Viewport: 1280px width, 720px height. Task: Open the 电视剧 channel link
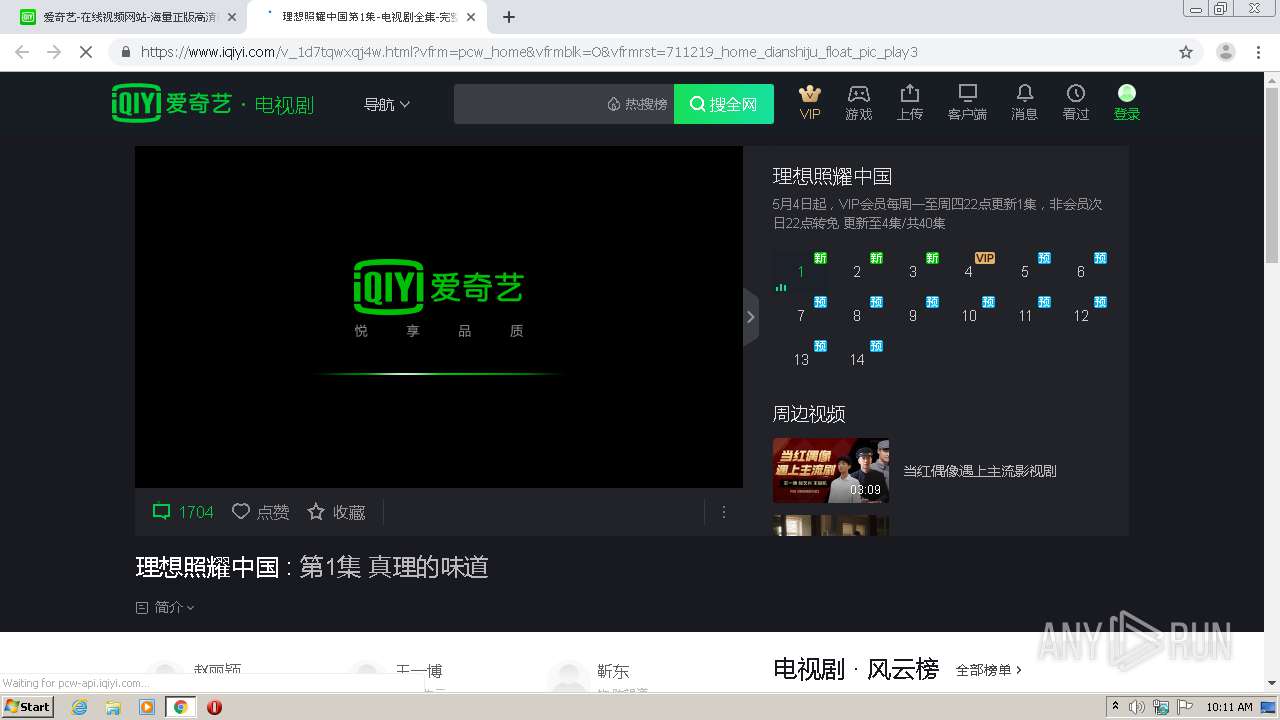(x=284, y=105)
